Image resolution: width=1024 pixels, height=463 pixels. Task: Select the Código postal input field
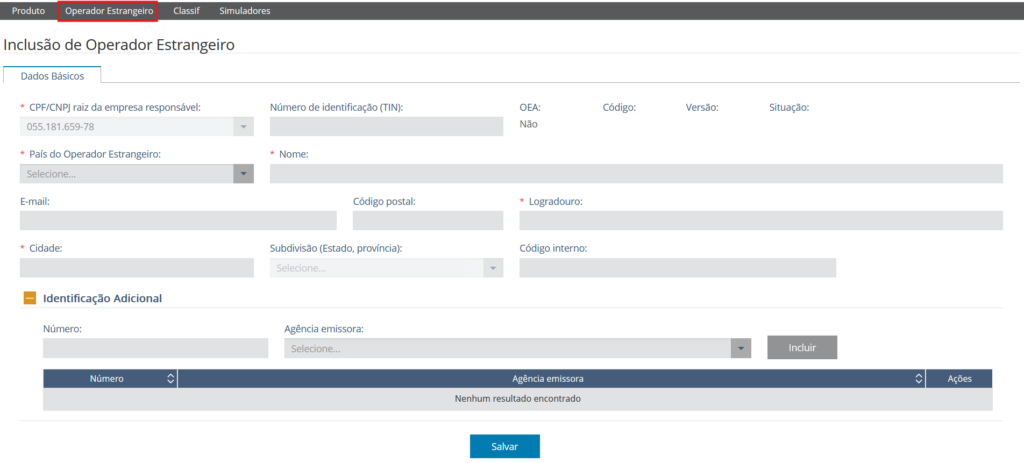pyautogui.click(x=427, y=221)
